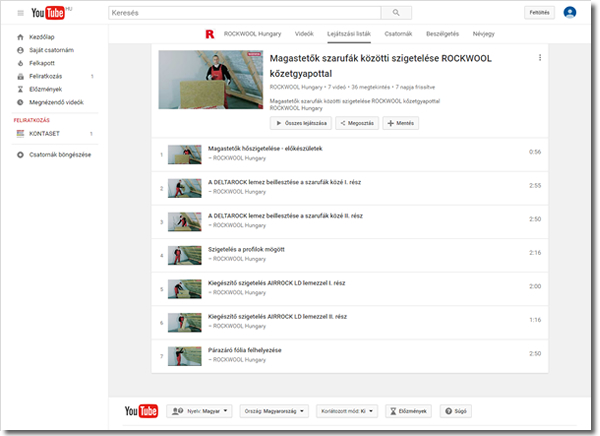The height and width of the screenshot is (436, 600).
Task: Click thumbnail of Párazáró fólia felhelyezése video
Action: [x=185, y=356]
